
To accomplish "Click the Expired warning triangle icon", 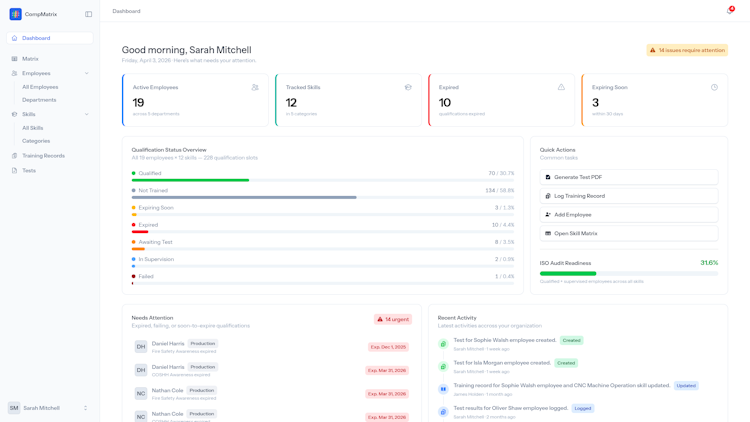I will [561, 87].
